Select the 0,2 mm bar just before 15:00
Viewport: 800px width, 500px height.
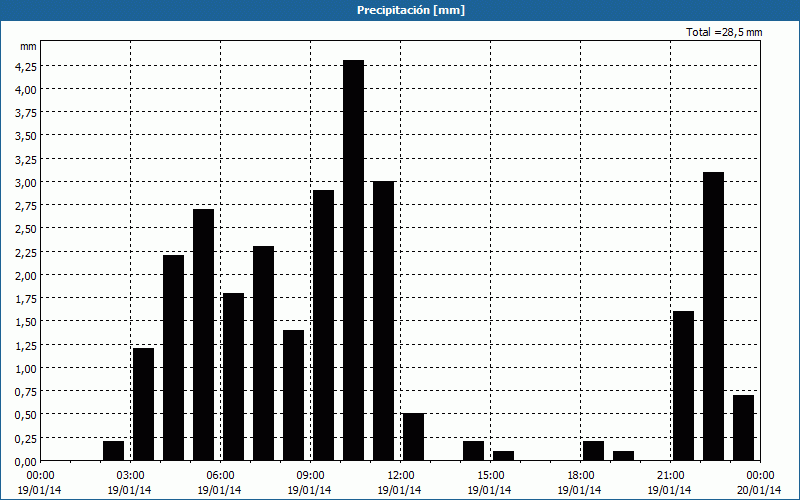coord(473,451)
